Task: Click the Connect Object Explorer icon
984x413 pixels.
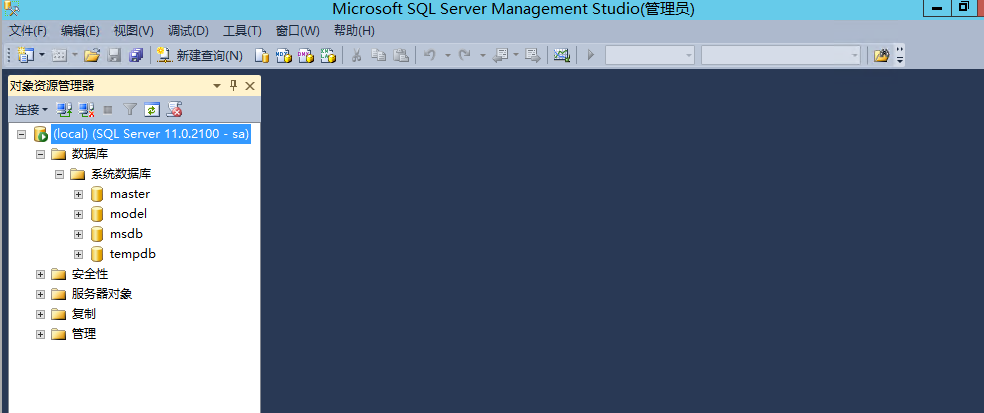Action: point(64,110)
